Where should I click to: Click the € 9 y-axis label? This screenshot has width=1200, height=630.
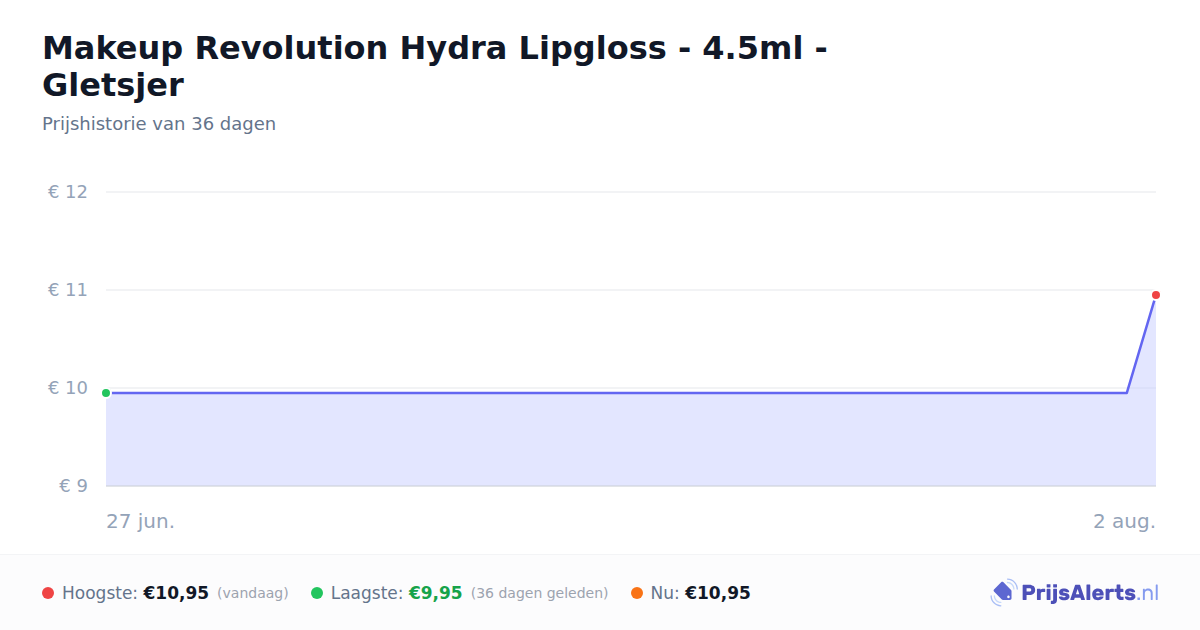point(74,486)
